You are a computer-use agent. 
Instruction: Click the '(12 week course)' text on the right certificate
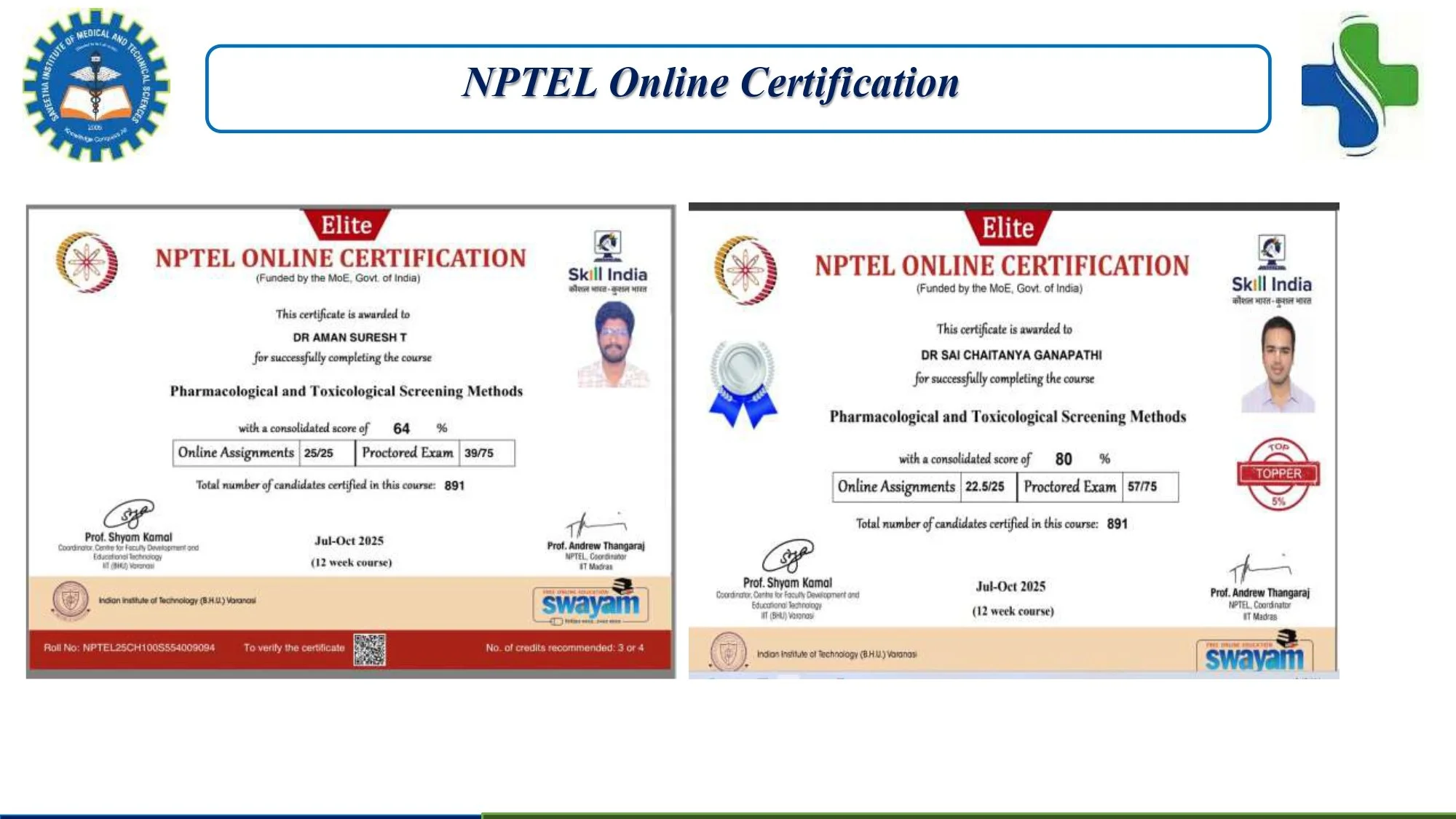(1013, 611)
